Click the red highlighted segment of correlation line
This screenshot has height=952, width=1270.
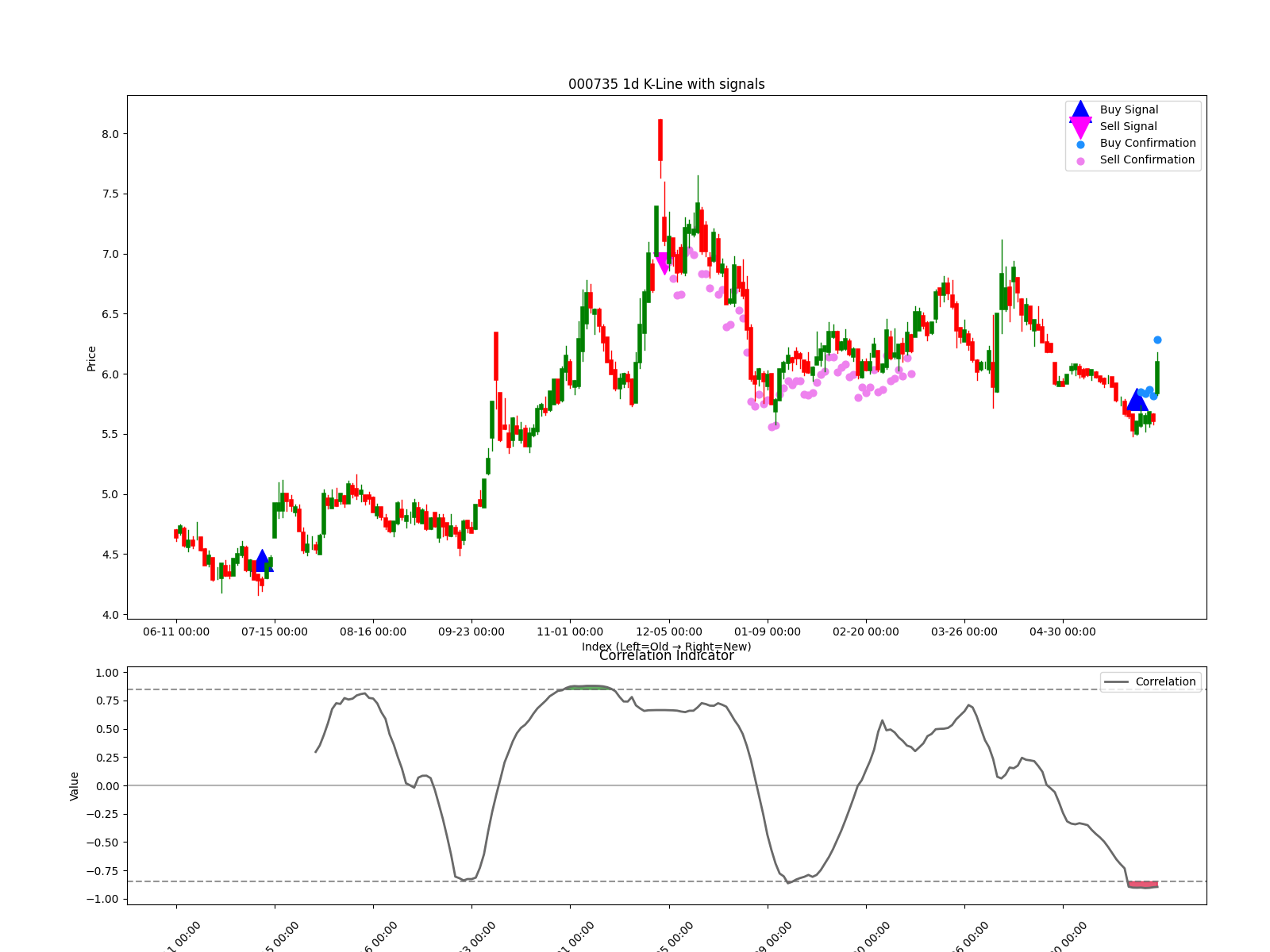[x=1143, y=884]
